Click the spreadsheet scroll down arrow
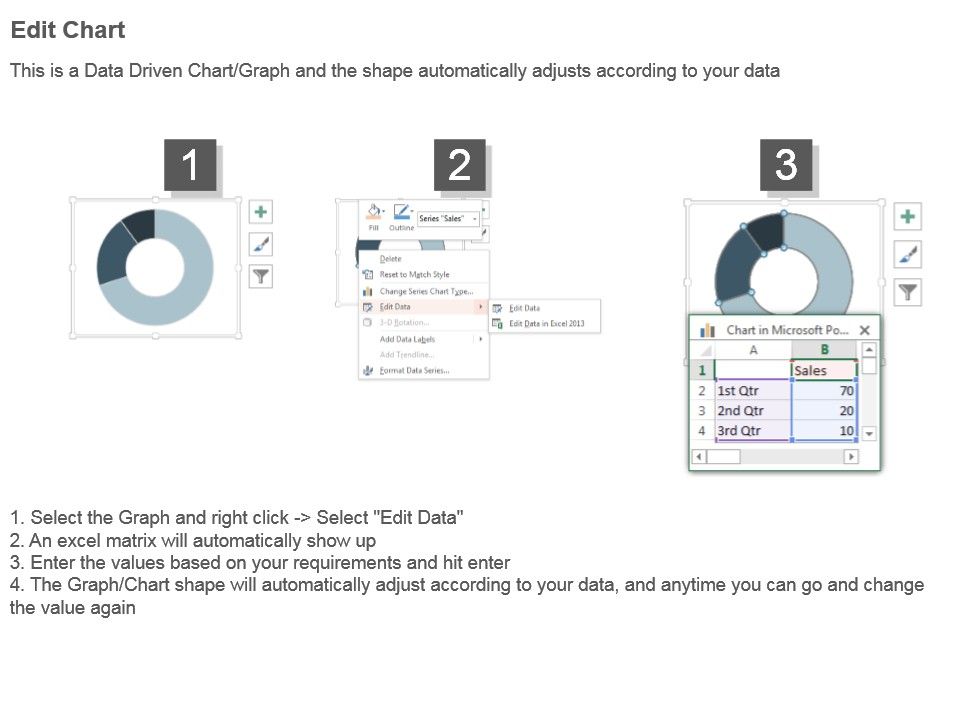Viewport: 960px width, 720px height. coord(869,433)
